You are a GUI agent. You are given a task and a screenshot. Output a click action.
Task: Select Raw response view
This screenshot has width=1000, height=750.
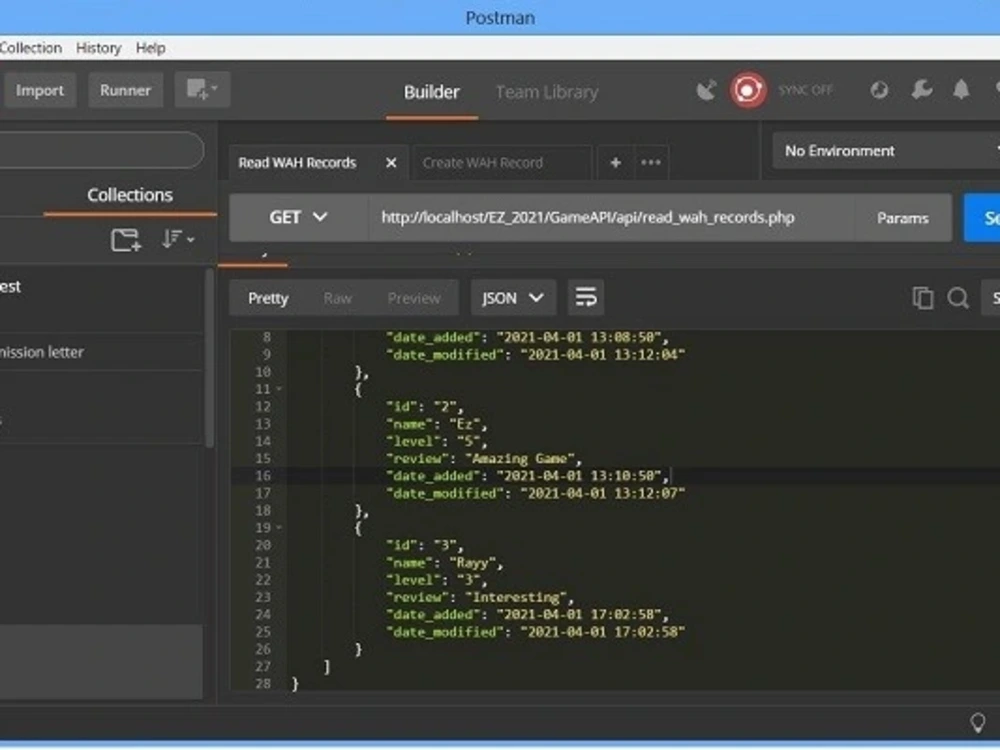pos(337,298)
